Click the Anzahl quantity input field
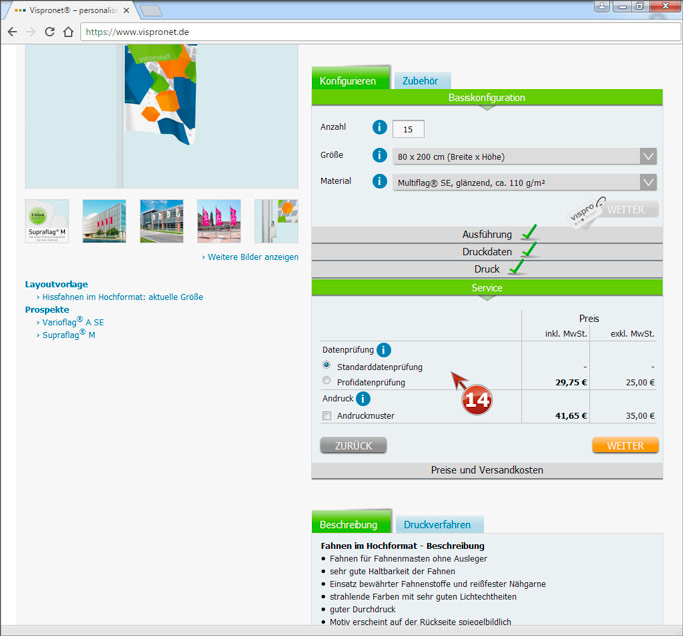This screenshot has width=683, height=636. click(408, 129)
